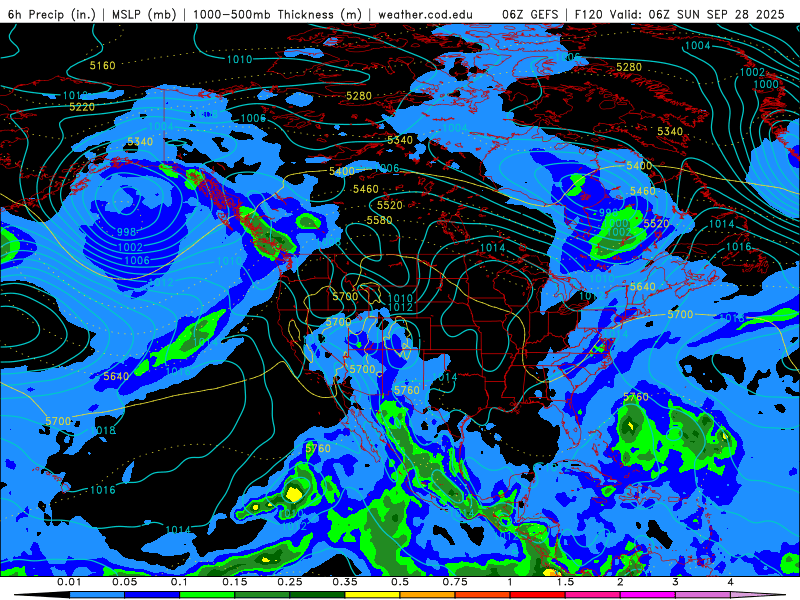Click the "1000-500mb Thickness (m)" header label
Screen dimensions: 800x600
(x=277, y=14)
